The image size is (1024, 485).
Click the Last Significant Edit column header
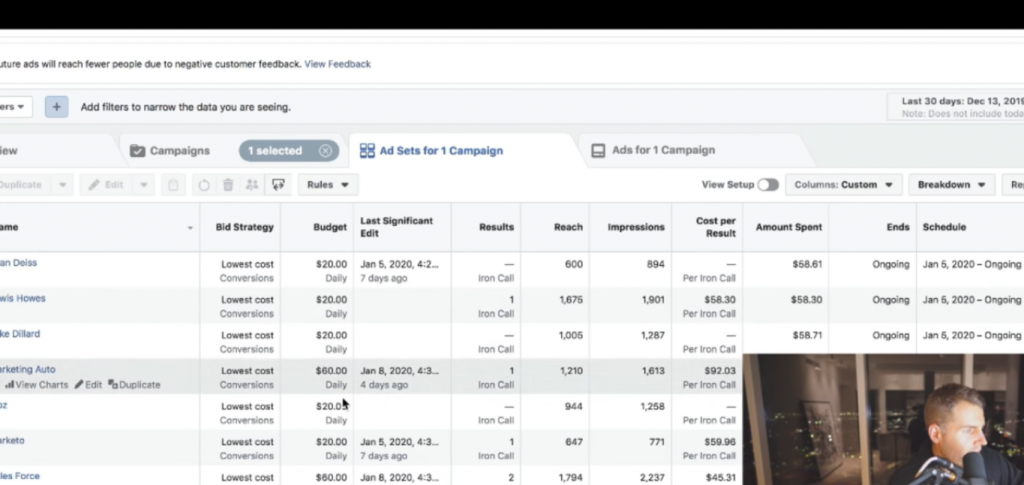(396, 227)
